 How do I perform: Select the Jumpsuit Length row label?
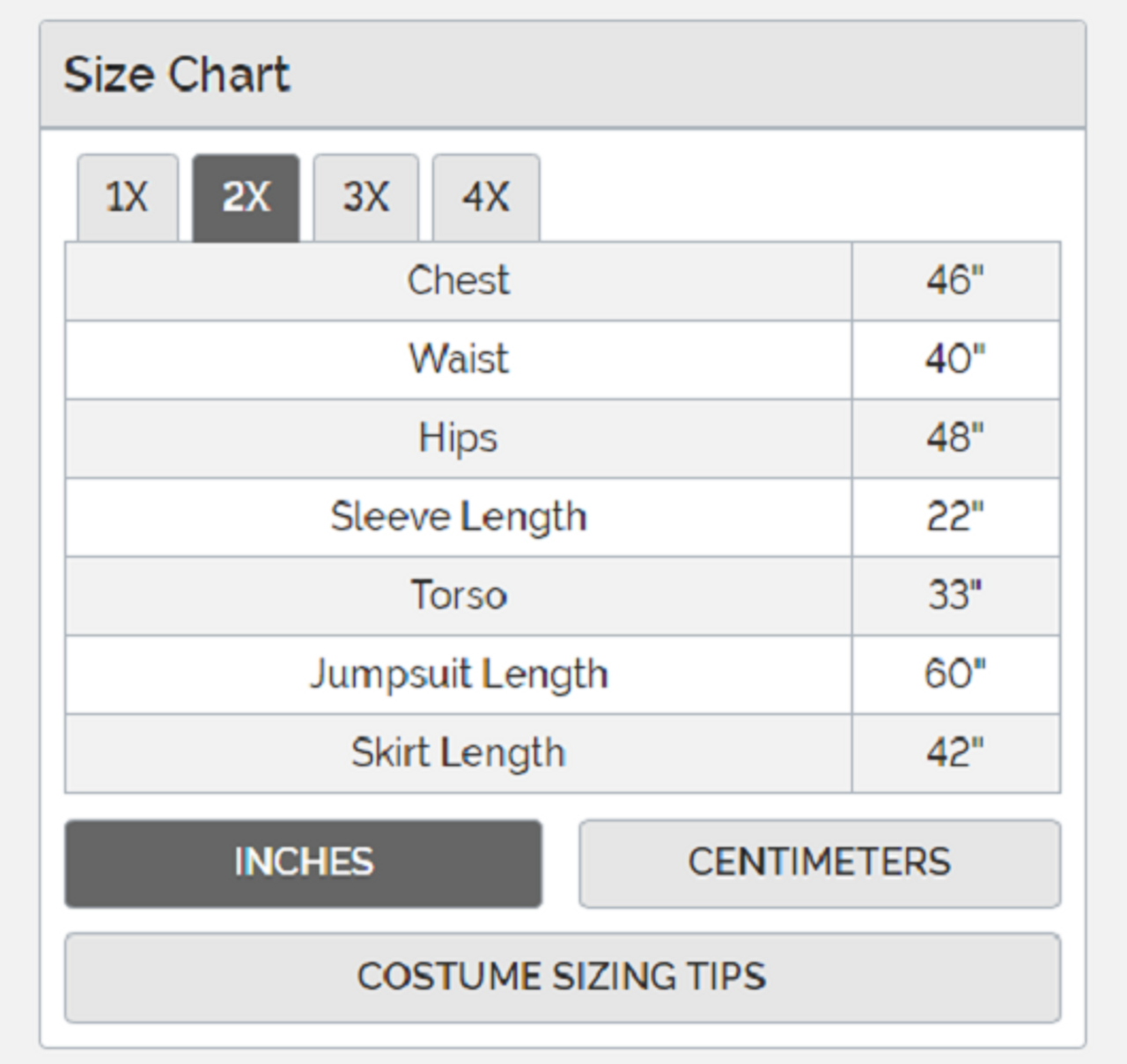pyautogui.click(x=458, y=675)
